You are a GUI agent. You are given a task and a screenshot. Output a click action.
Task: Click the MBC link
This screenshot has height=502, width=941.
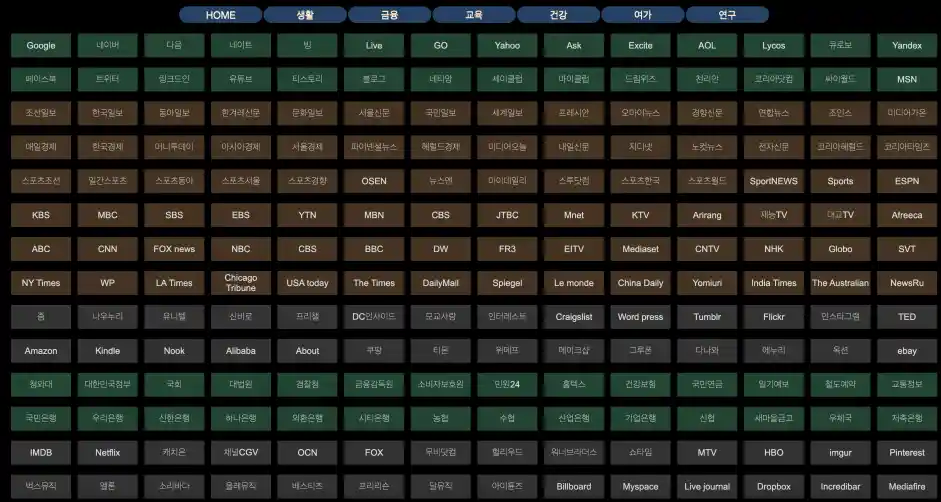coord(107,215)
